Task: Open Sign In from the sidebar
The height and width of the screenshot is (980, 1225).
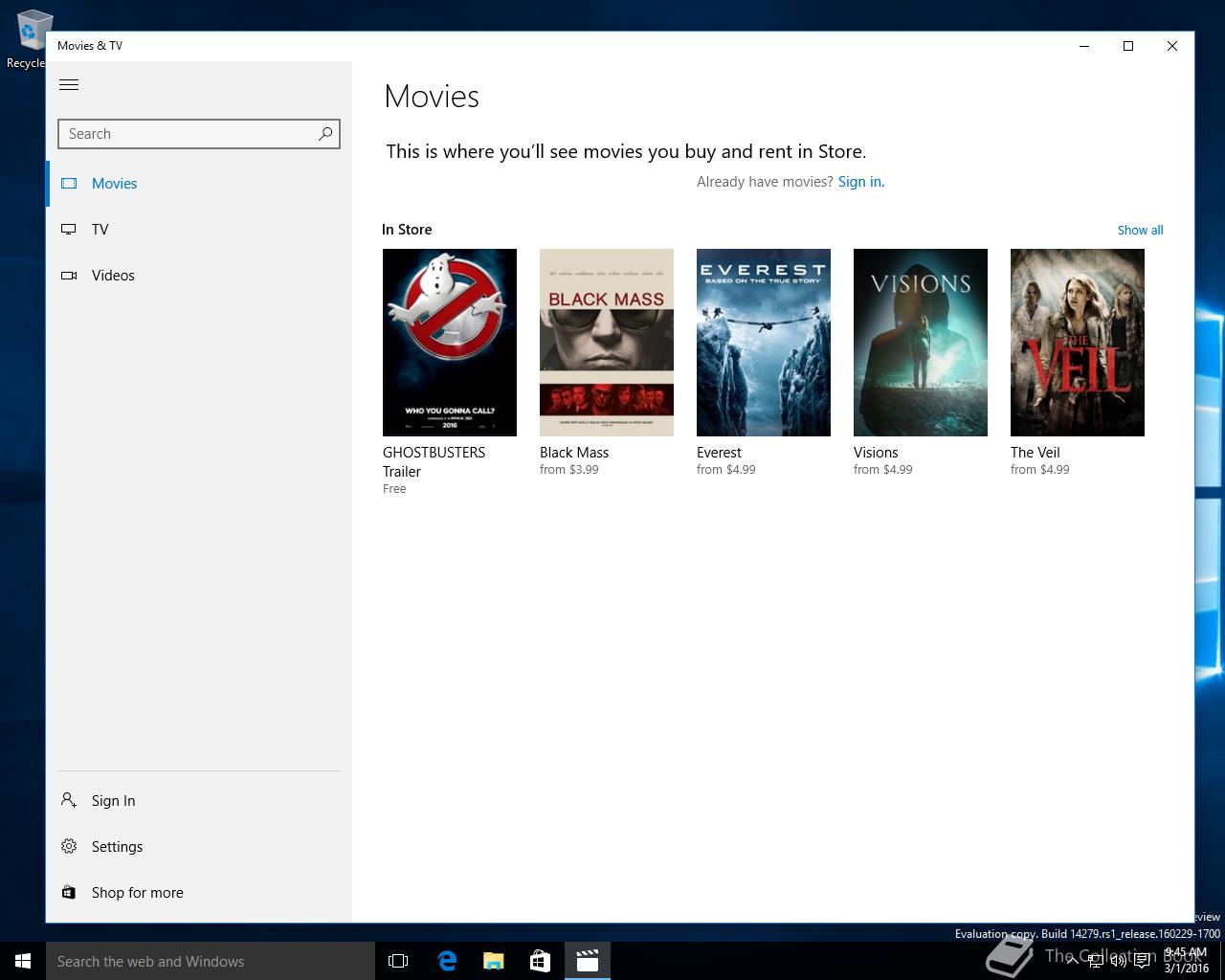Action: (199, 801)
